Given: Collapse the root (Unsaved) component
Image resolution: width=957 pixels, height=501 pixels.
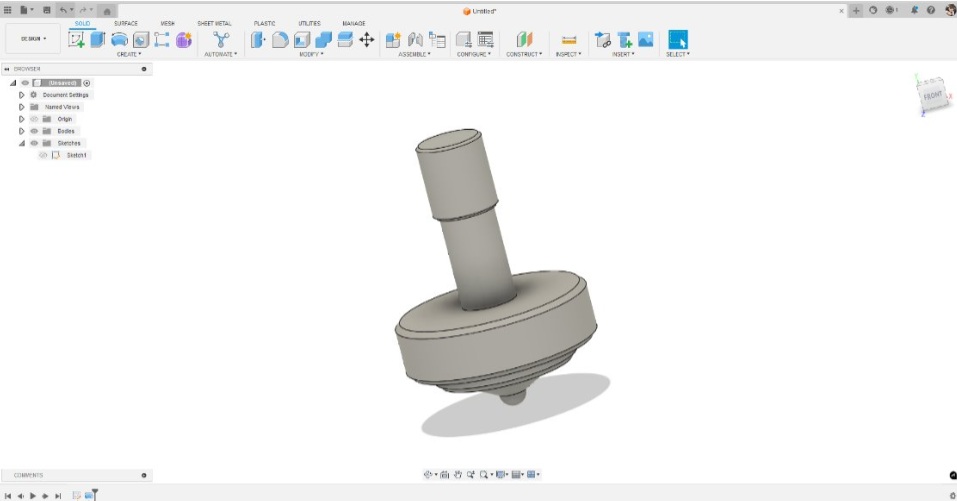Looking at the screenshot, I should point(13,83).
